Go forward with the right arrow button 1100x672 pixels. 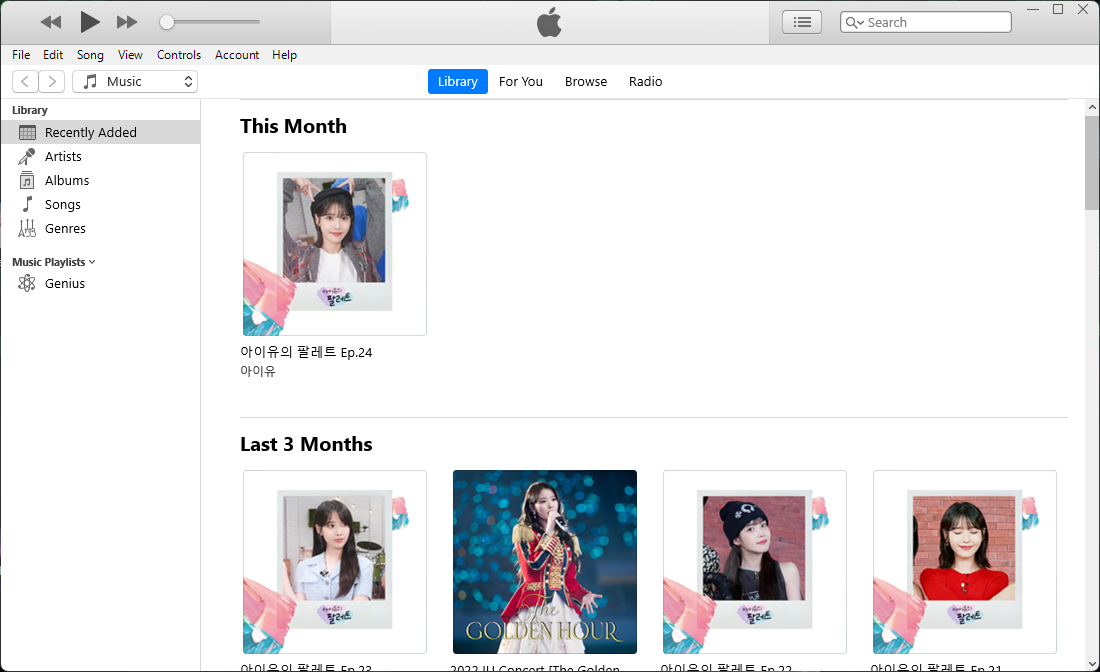(52, 81)
